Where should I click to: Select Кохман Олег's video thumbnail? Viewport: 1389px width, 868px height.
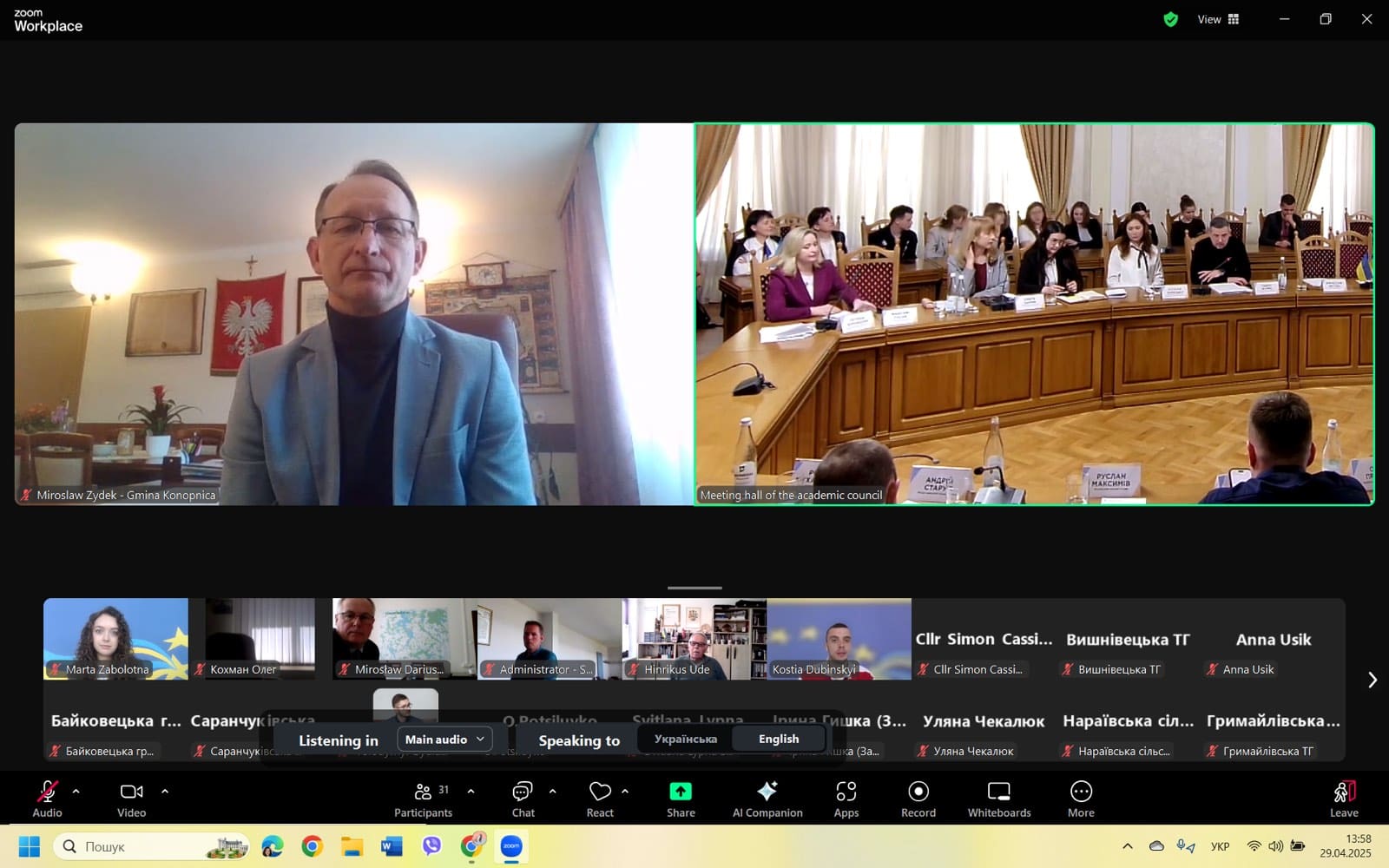click(x=260, y=639)
